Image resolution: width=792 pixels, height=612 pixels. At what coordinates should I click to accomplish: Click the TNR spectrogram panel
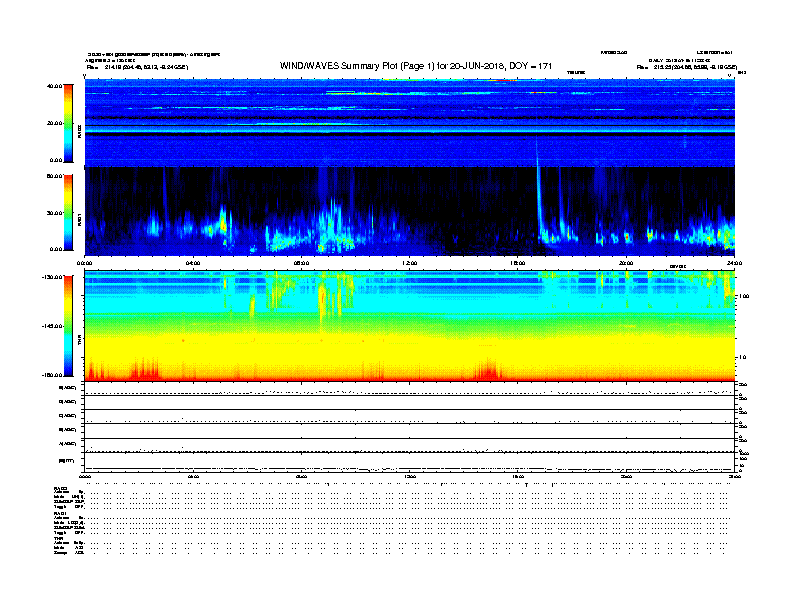[x=410, y=326]
